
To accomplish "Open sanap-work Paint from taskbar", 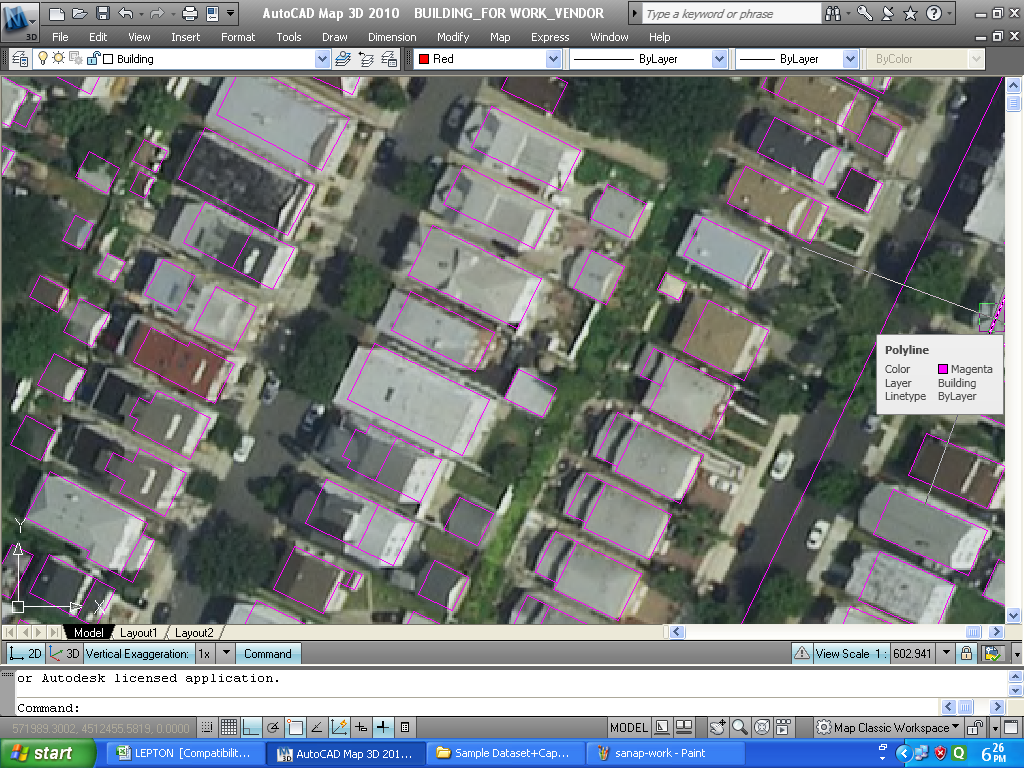I will [666, 754].
